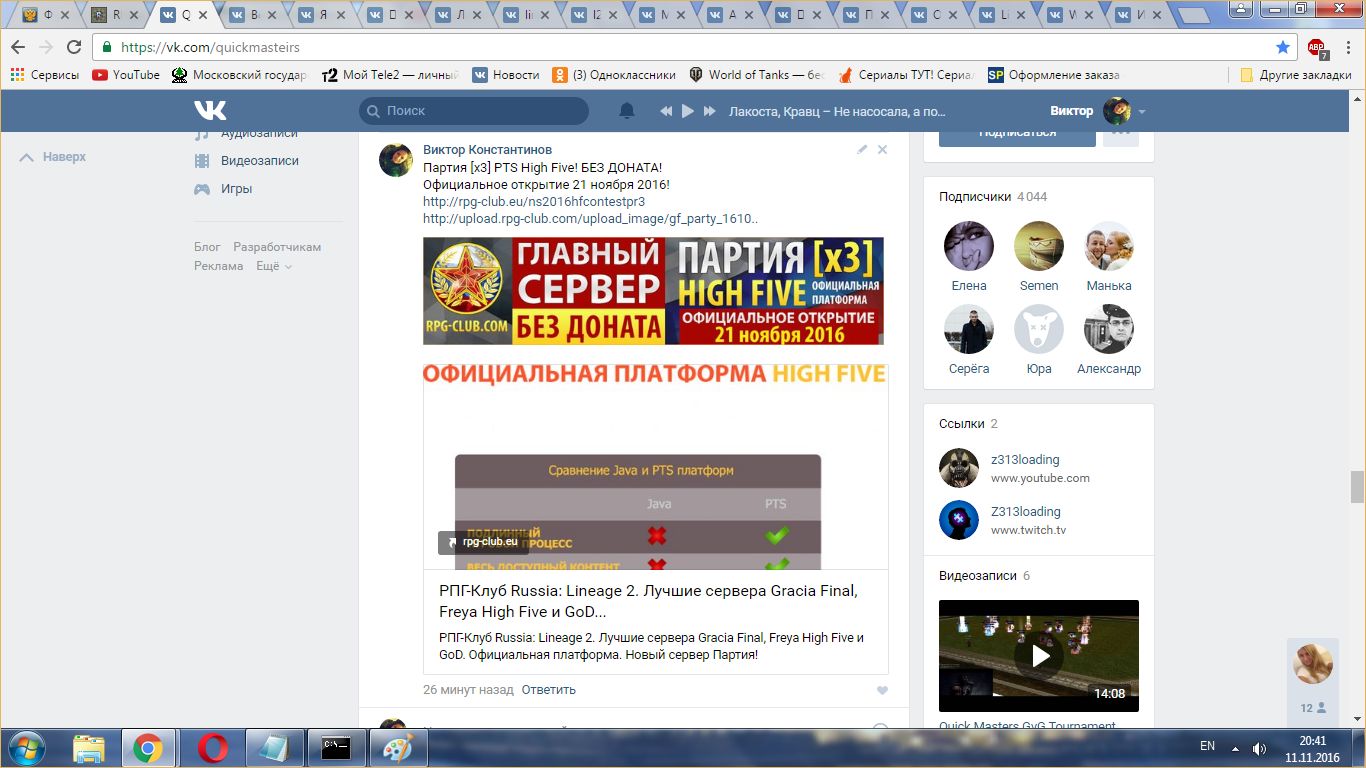This screenshot has height=768, width=1366.
Task: Open the Подписчики list header
Action: point(993,197)
